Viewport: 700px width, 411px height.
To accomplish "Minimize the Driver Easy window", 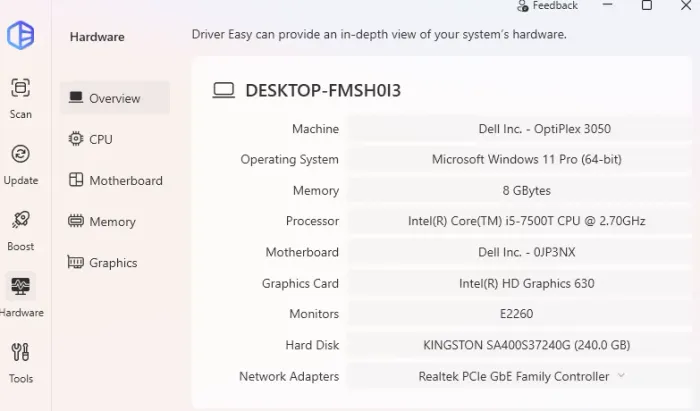I will (608, 5).
